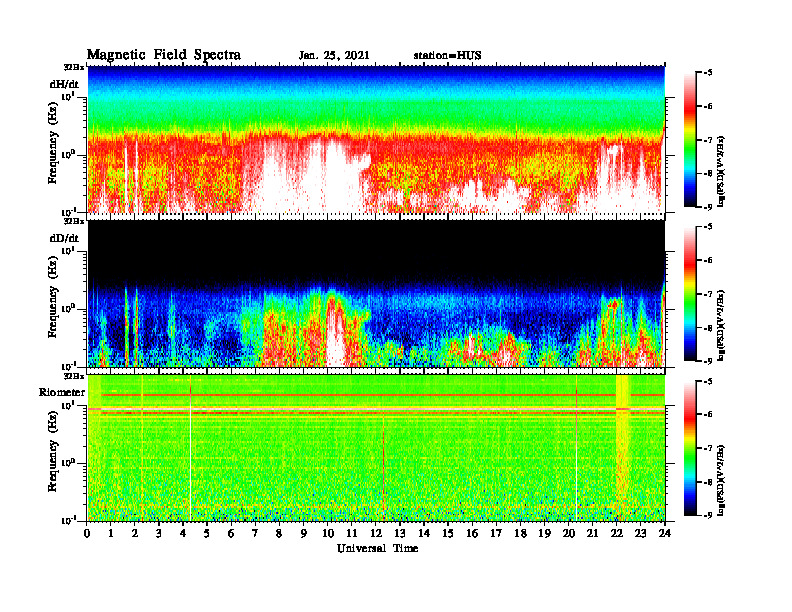792x612 pixels.
Task: Click the color scale bar beside Riometer panel
Action: (690, 448)
